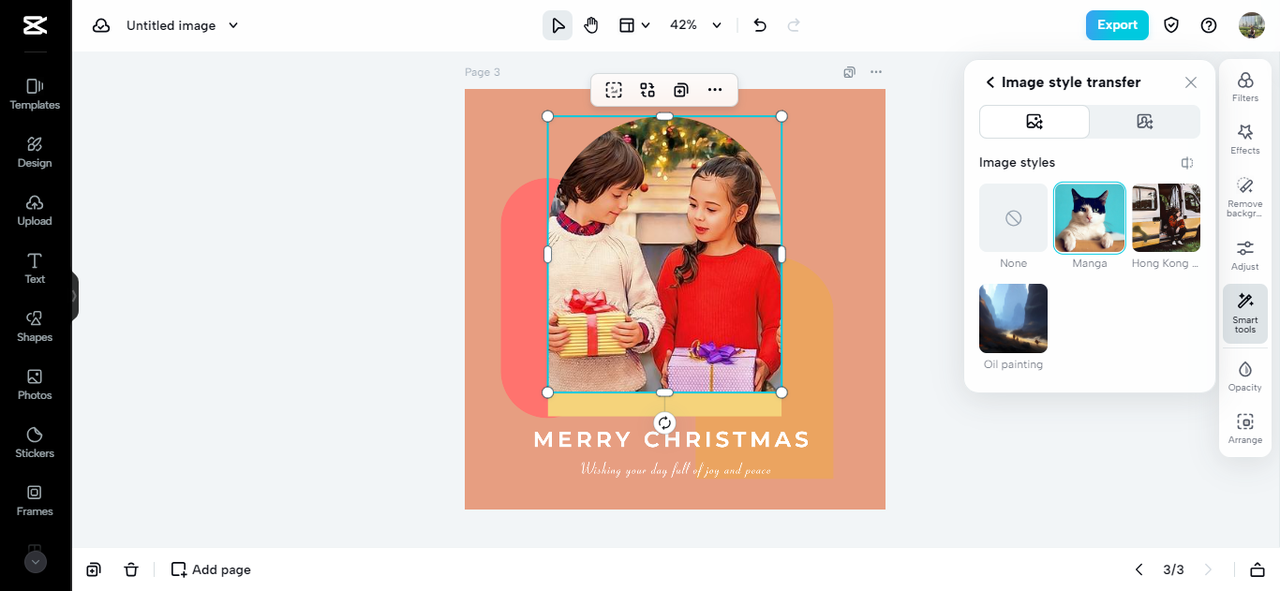Open the Adjust tool
The width and height of the screenshot is (1280, 591).
(x=1245, y=255)
